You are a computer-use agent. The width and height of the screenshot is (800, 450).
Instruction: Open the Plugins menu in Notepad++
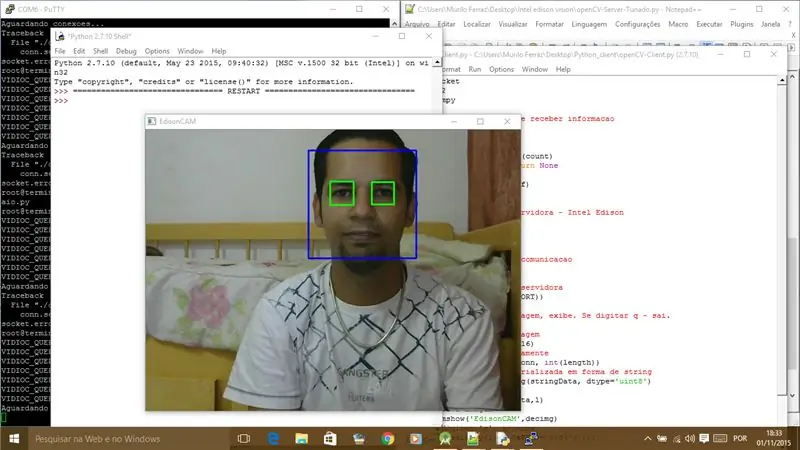[x=741, y=24]
